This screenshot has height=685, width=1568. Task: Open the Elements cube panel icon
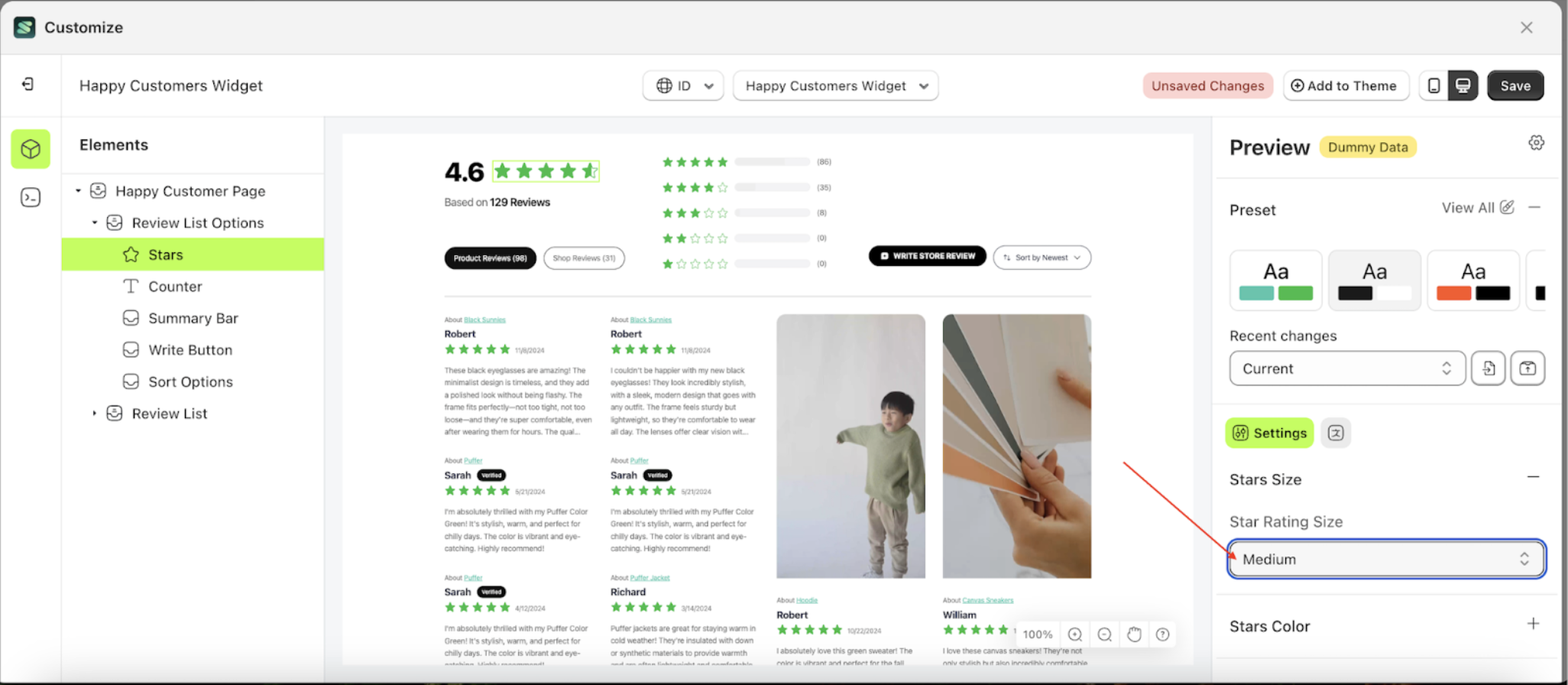coord(31,149)
